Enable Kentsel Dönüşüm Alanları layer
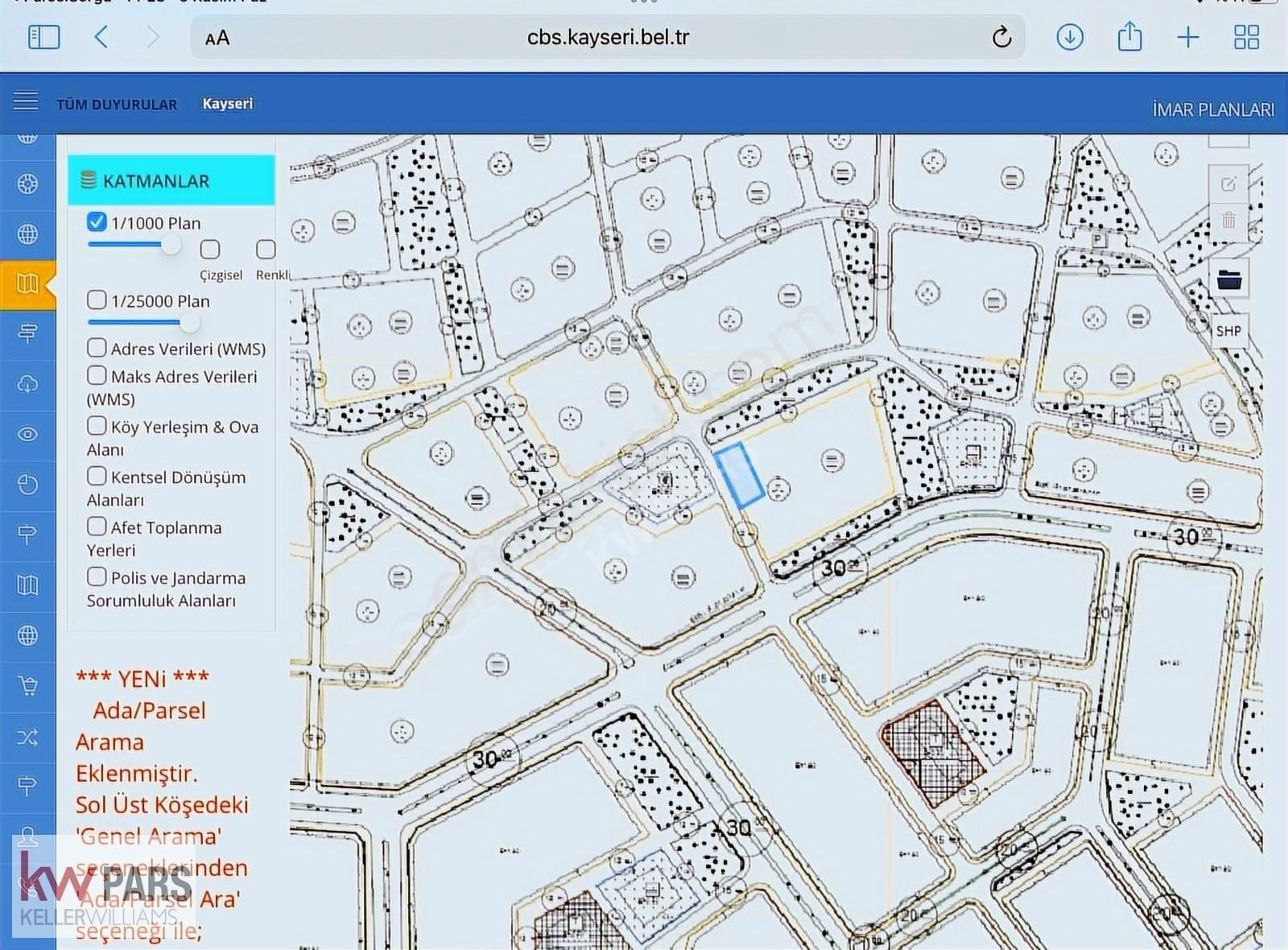 [x=97, y=475]
